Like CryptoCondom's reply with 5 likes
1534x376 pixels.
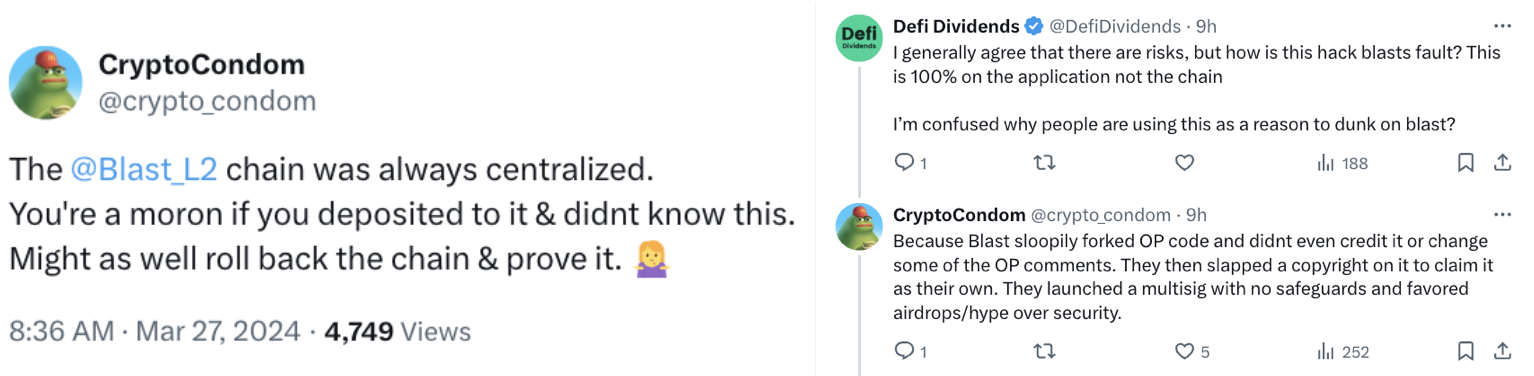[x=1192, y=351]
